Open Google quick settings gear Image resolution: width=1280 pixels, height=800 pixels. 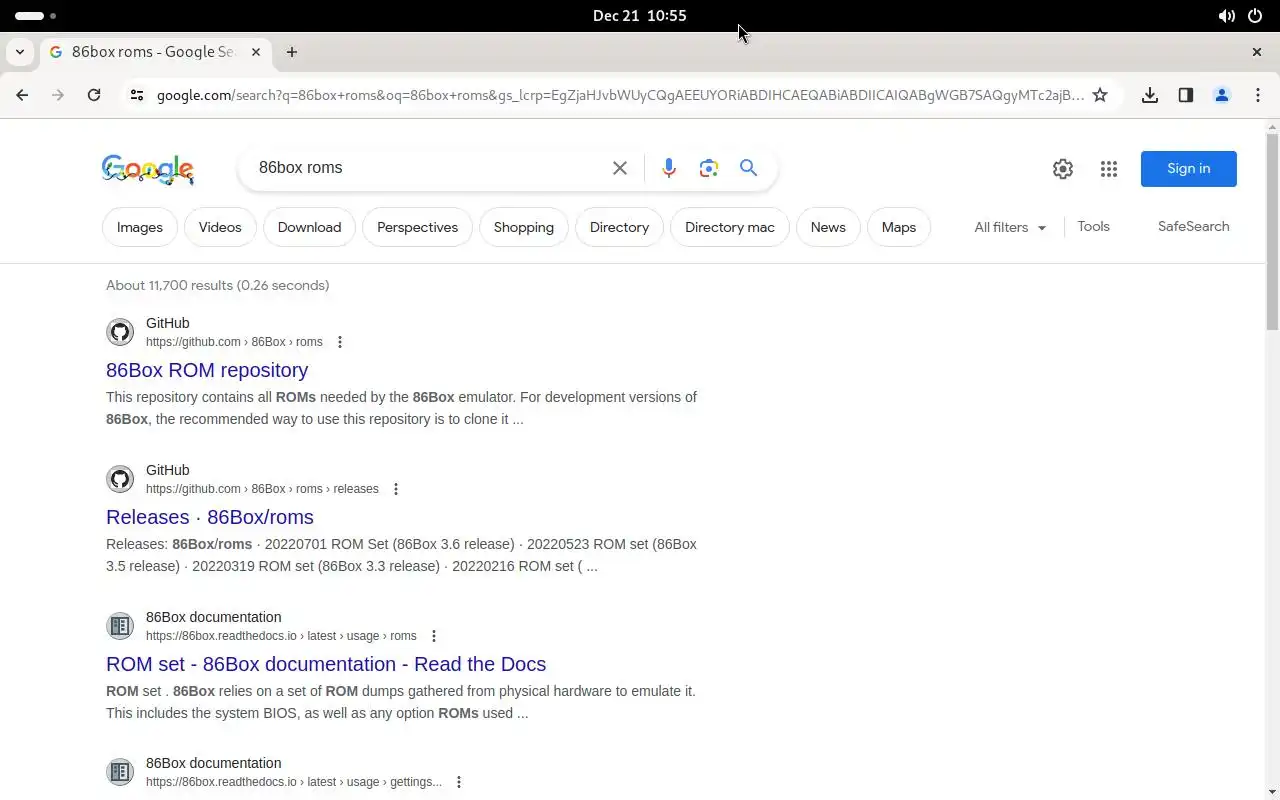click(x=1063, y=169)
